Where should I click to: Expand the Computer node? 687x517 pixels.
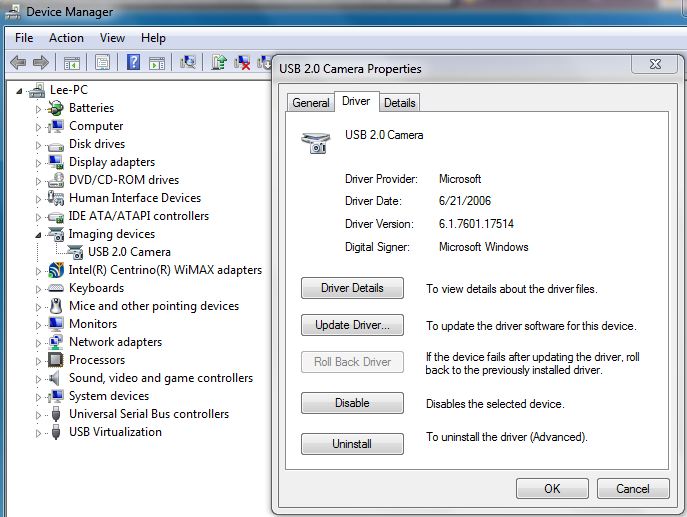pyautogui.click(x=38, y=127)
